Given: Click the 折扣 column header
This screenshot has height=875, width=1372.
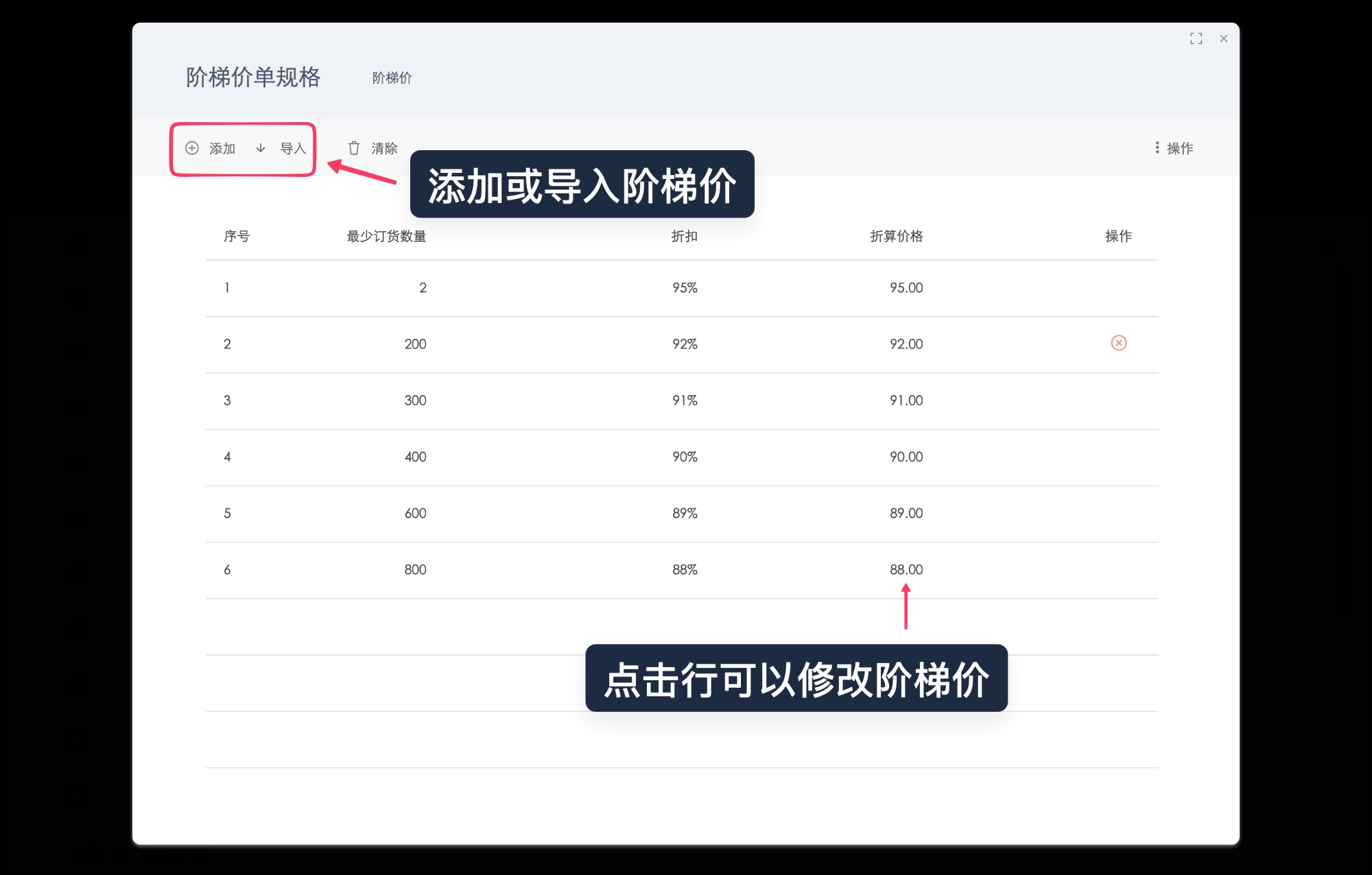Looking at the screenshot, I should tap(683, 237).
